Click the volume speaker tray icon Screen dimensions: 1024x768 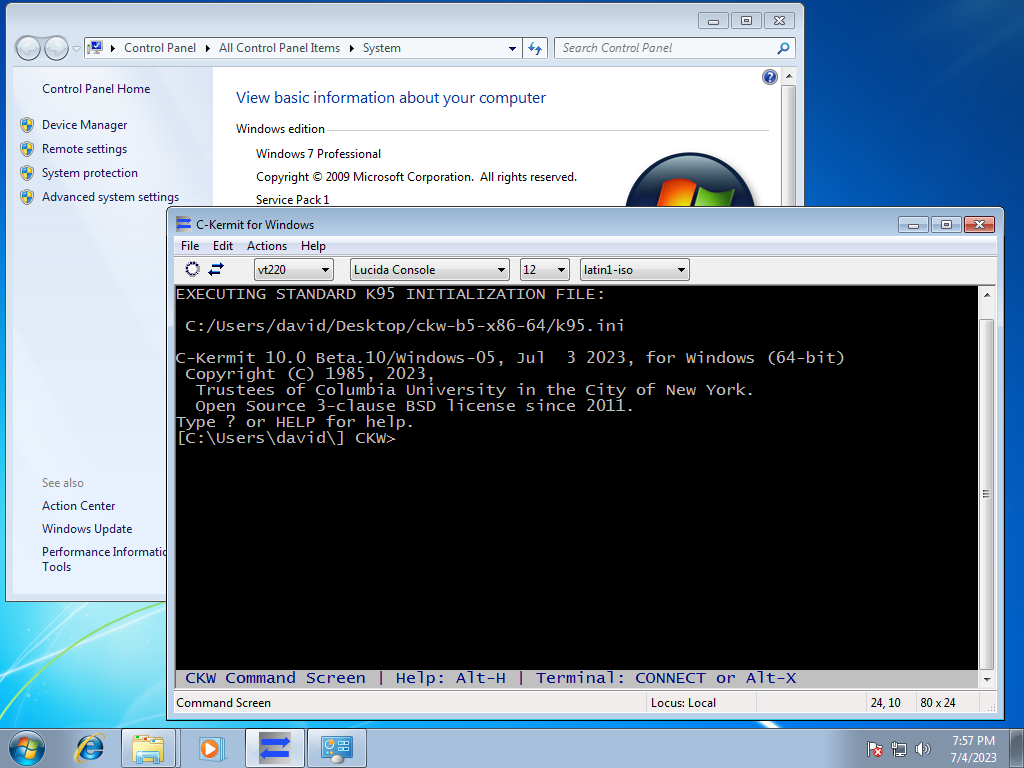pyautogui.click(x=923, y=749)
